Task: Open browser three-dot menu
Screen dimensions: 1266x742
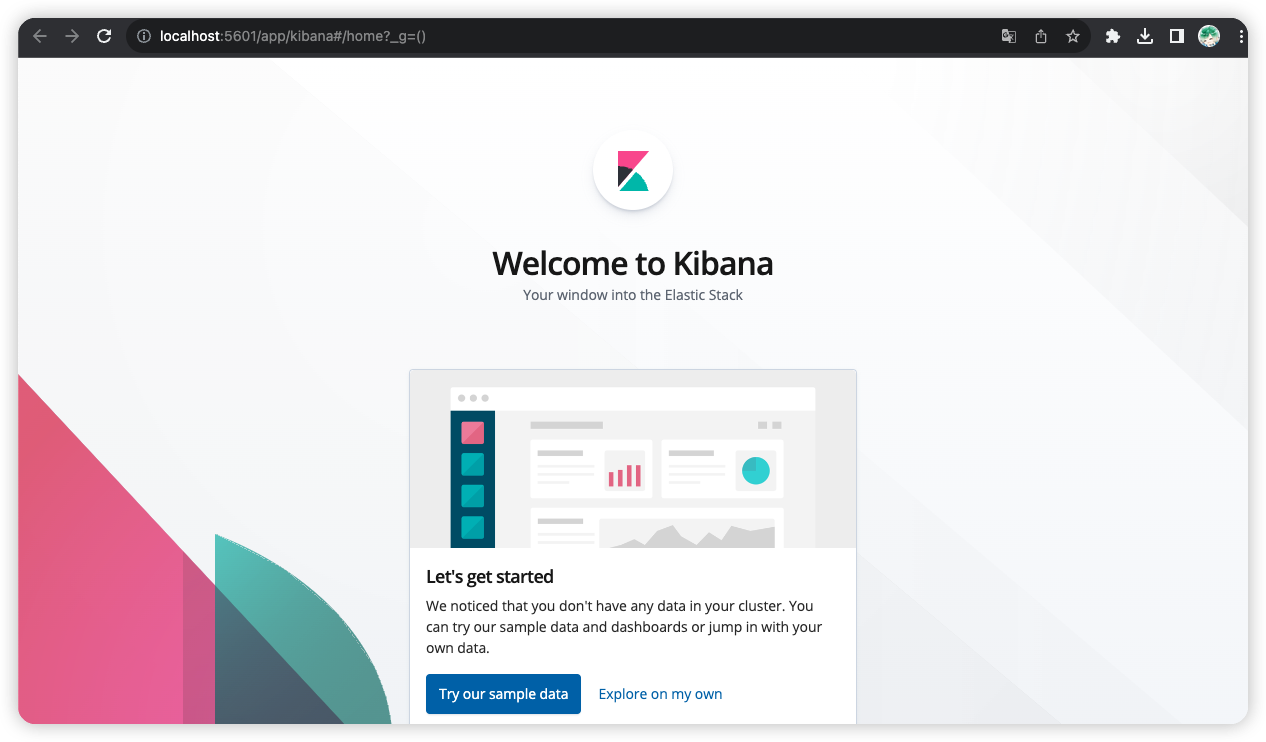Action: [x=1241, y=36]
